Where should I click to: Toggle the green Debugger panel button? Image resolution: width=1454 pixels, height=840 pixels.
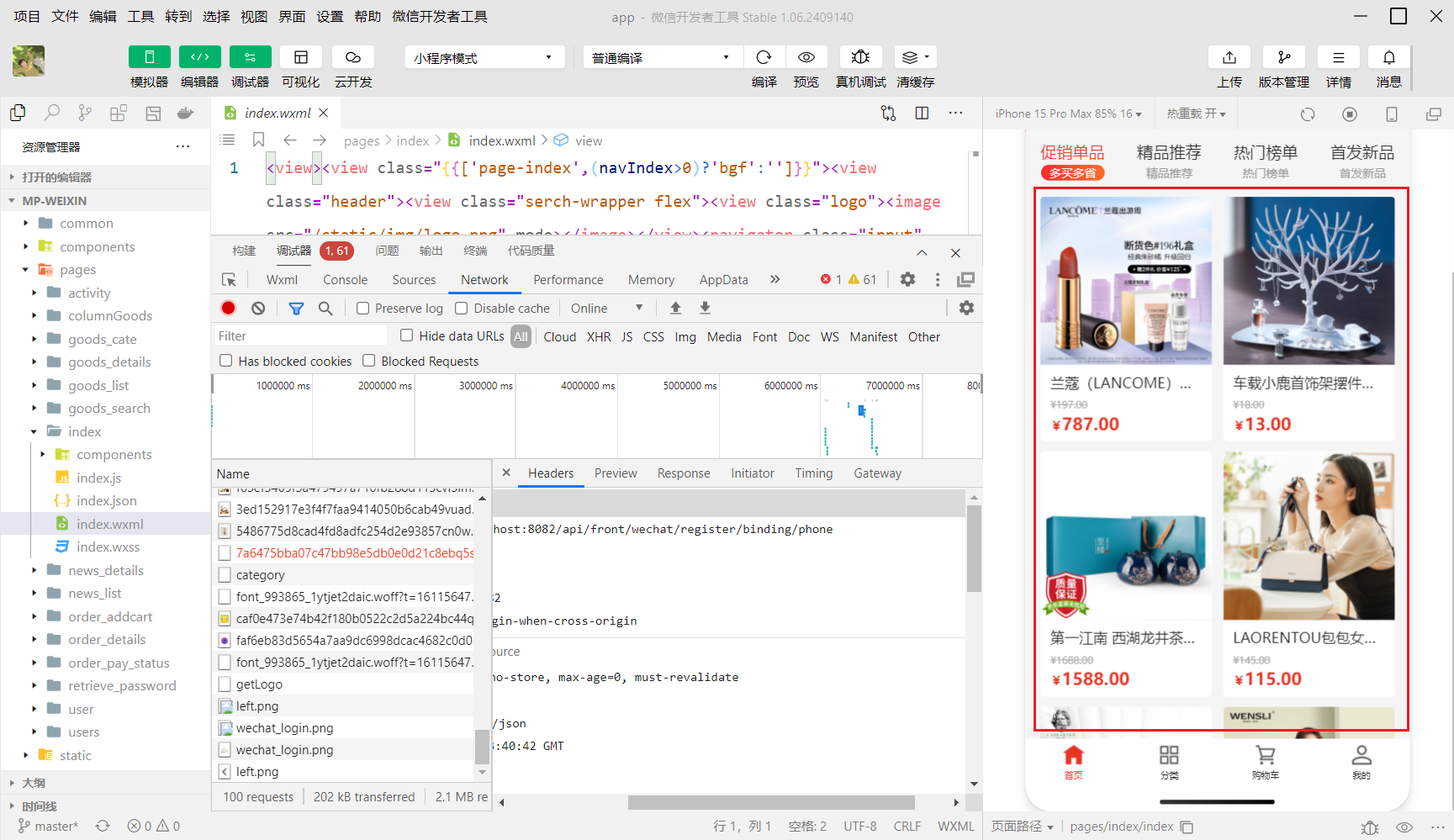tap(251, 57)
